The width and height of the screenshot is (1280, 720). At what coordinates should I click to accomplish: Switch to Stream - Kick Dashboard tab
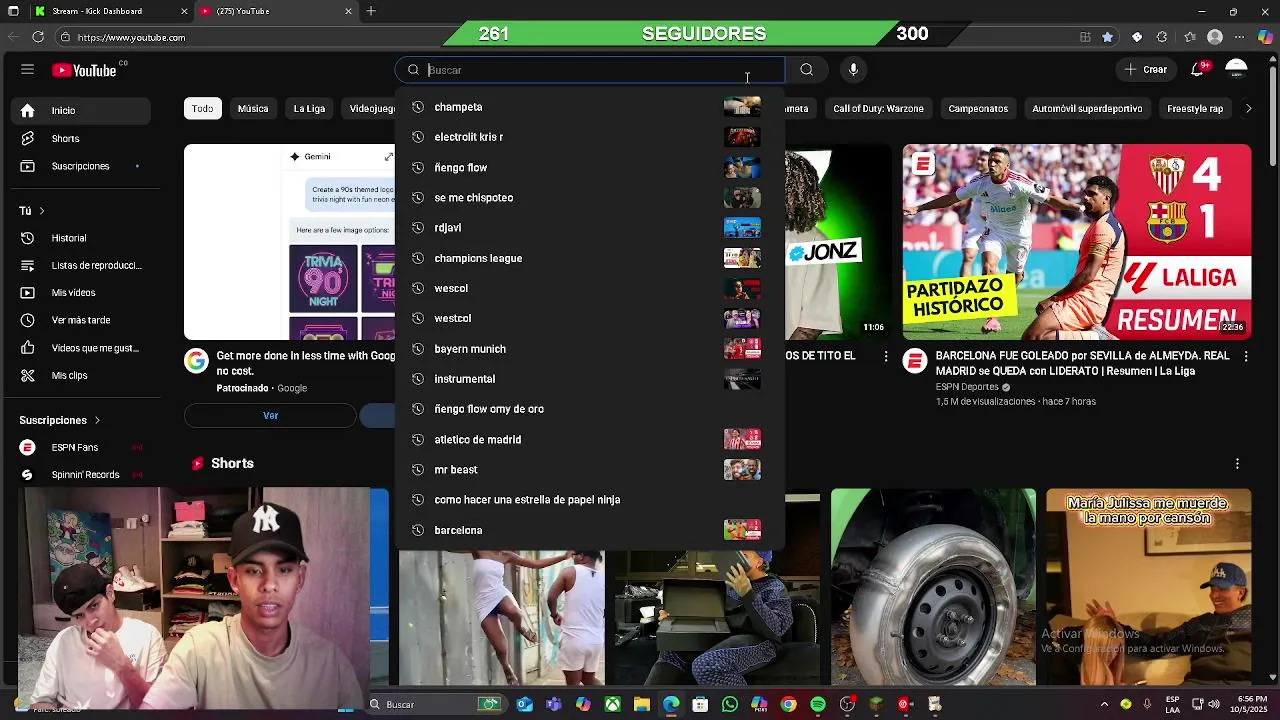[x=110, y=11]
